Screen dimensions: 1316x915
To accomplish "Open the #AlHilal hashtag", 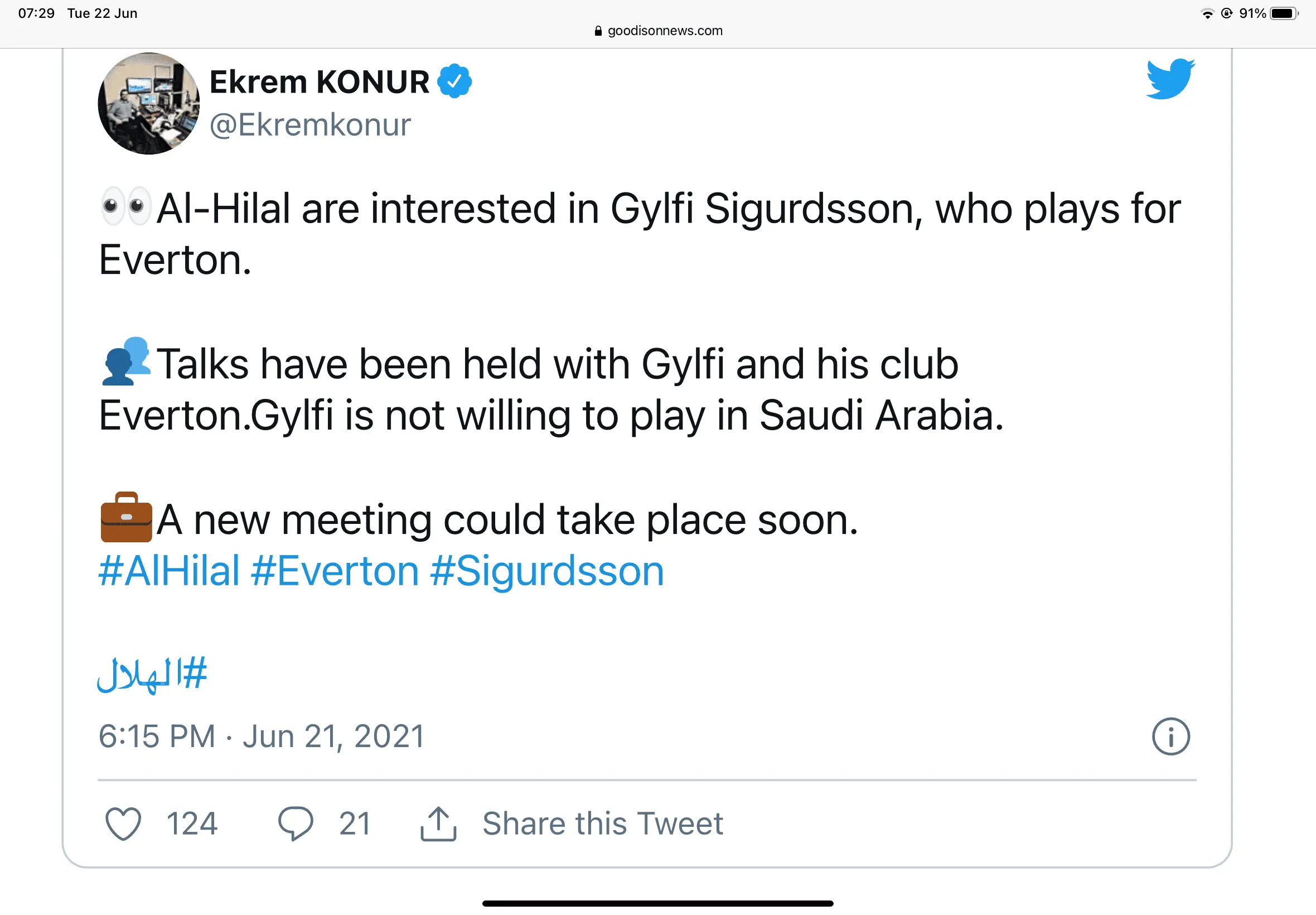I will [x=169, y=571].
